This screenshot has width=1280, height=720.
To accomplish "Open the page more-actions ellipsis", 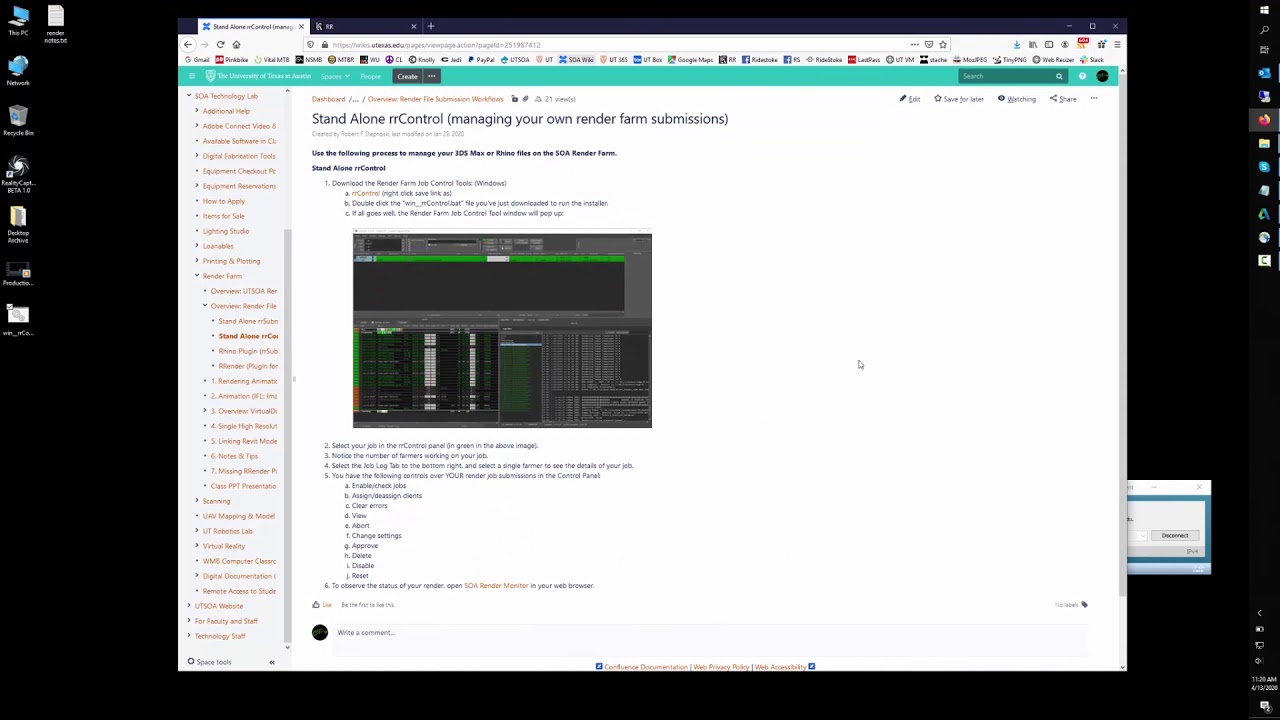I will 1094,99.
